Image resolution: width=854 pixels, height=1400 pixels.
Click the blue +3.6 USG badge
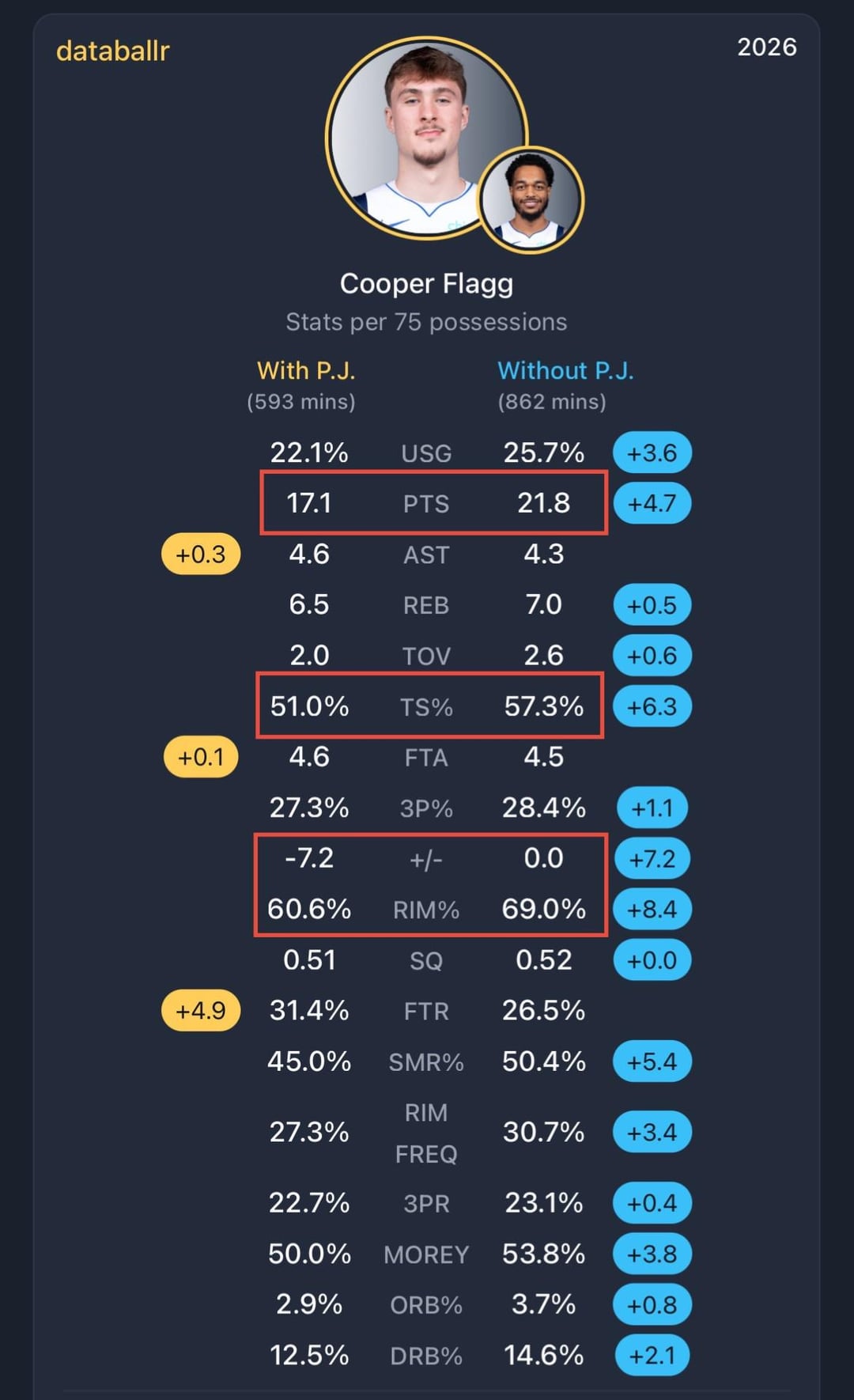pyautogui.click(x=652, y=453)
